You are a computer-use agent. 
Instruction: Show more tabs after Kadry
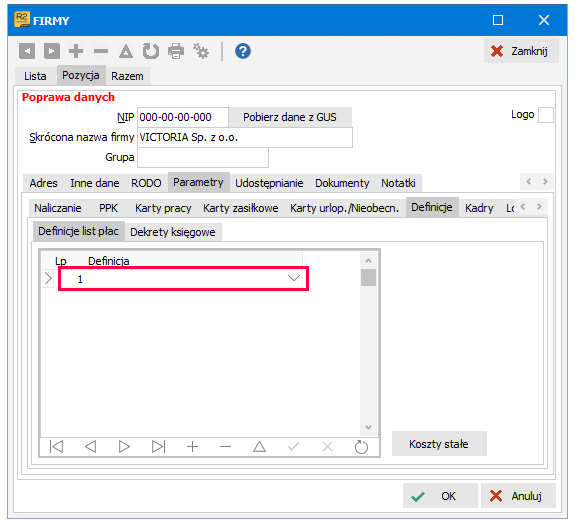pos(539,206)
